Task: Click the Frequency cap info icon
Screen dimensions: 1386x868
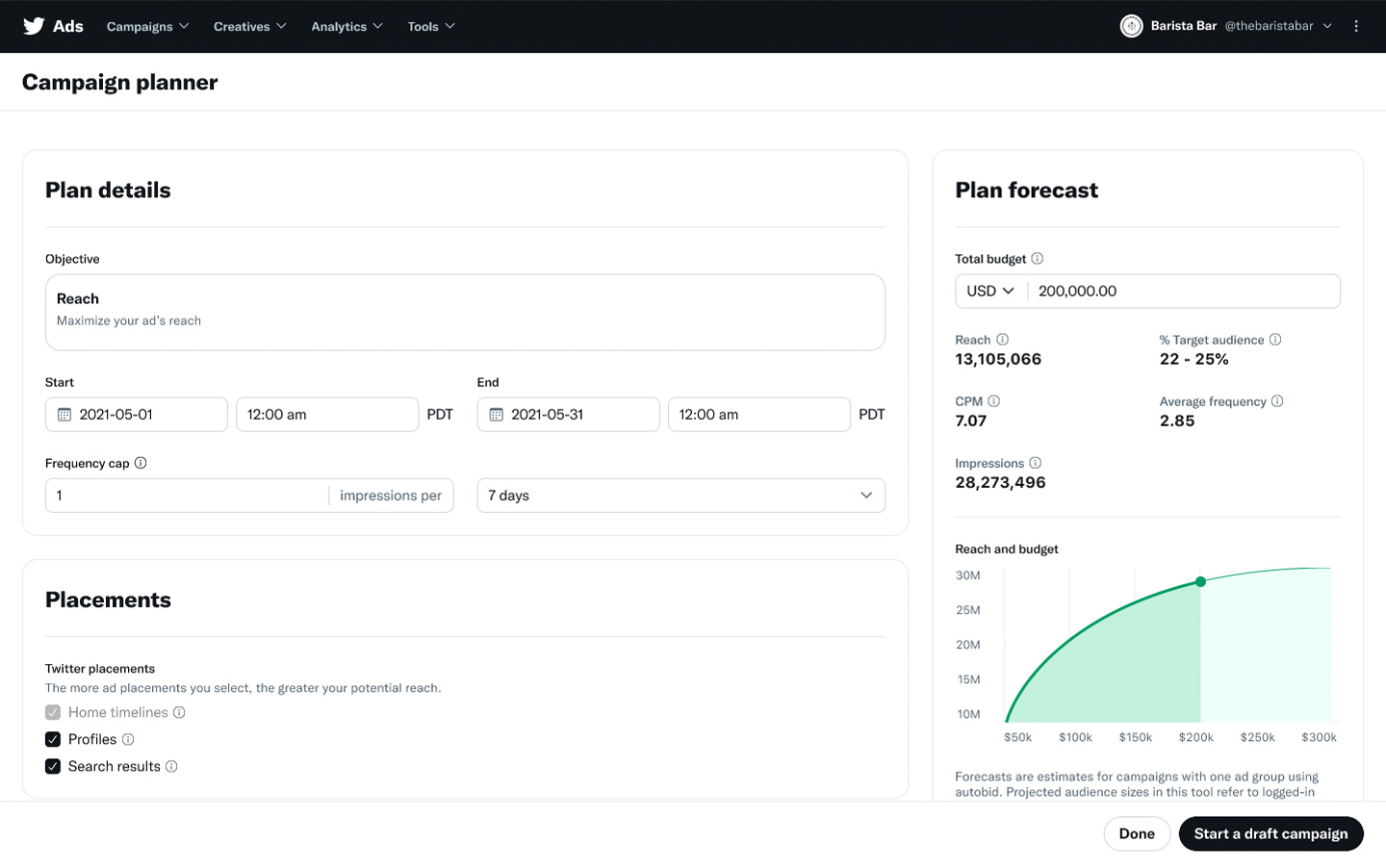Action: 141,463
